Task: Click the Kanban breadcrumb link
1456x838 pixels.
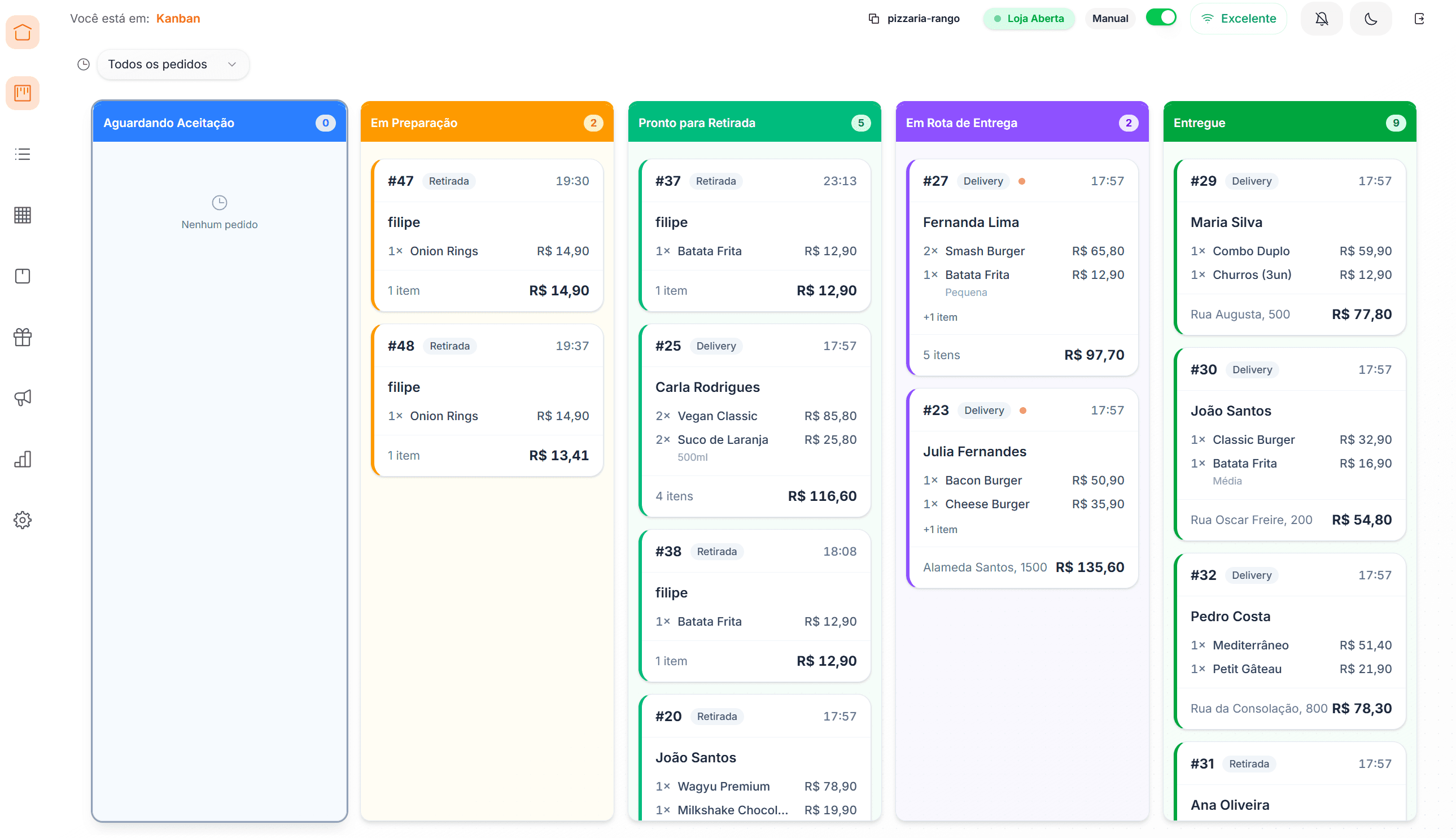Action: 178,18
